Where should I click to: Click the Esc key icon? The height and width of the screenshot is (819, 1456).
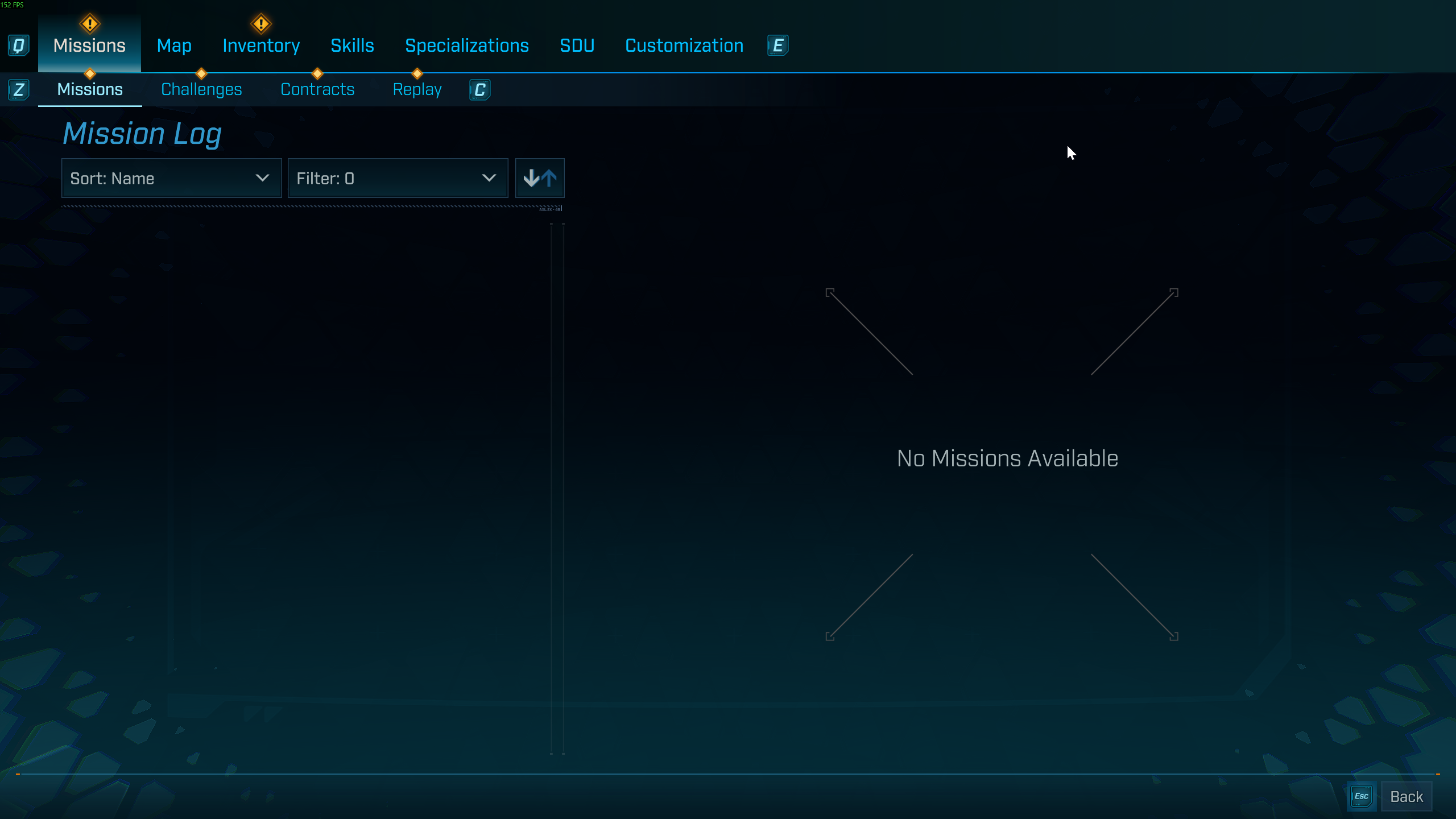(1361, 796)
